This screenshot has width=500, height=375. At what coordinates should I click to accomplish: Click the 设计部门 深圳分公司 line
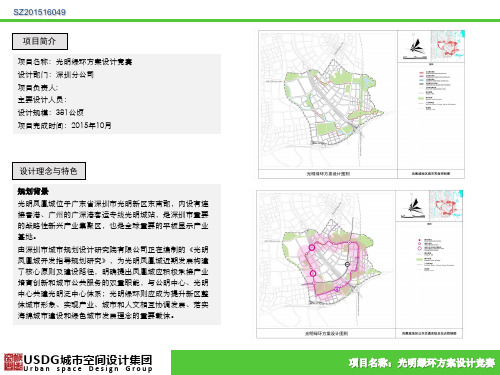56,74
